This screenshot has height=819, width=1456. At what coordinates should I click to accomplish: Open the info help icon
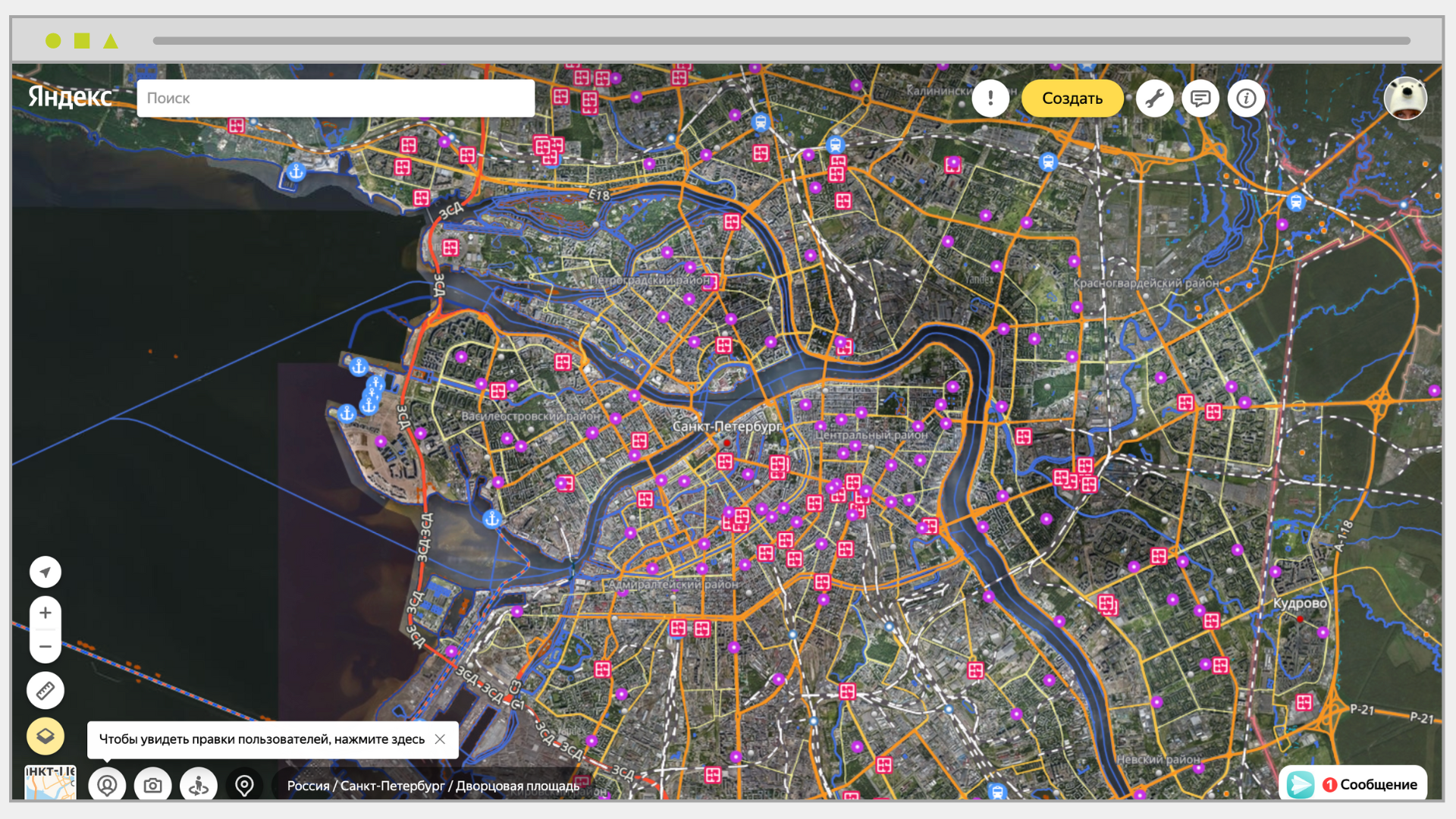(x=1246, y=99)
